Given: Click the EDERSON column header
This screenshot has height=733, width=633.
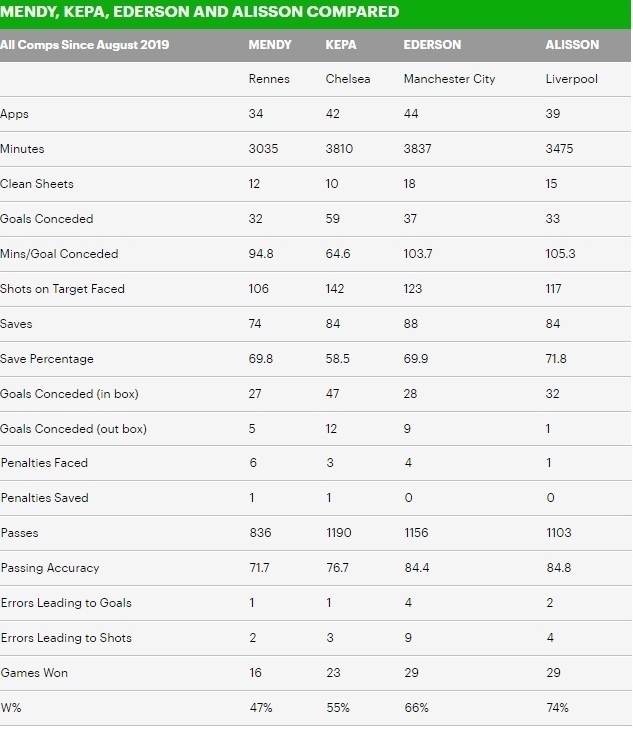Looking at the screenshot, I should pyautogui.click(x=432, y=45).
